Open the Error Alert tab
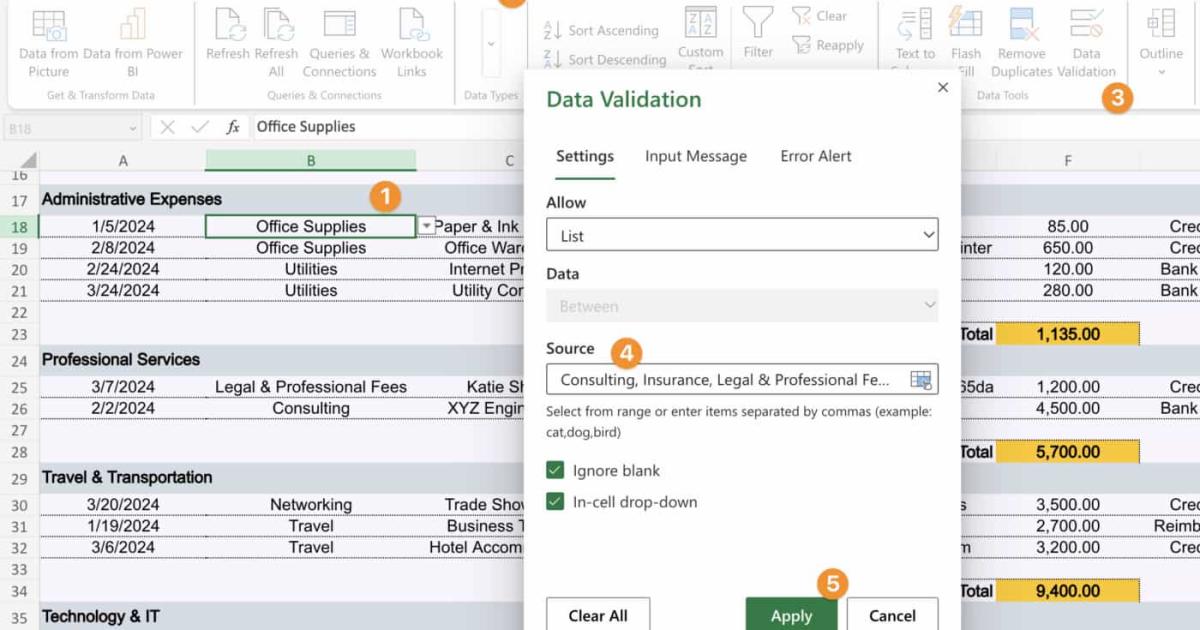 click(815, 156)
